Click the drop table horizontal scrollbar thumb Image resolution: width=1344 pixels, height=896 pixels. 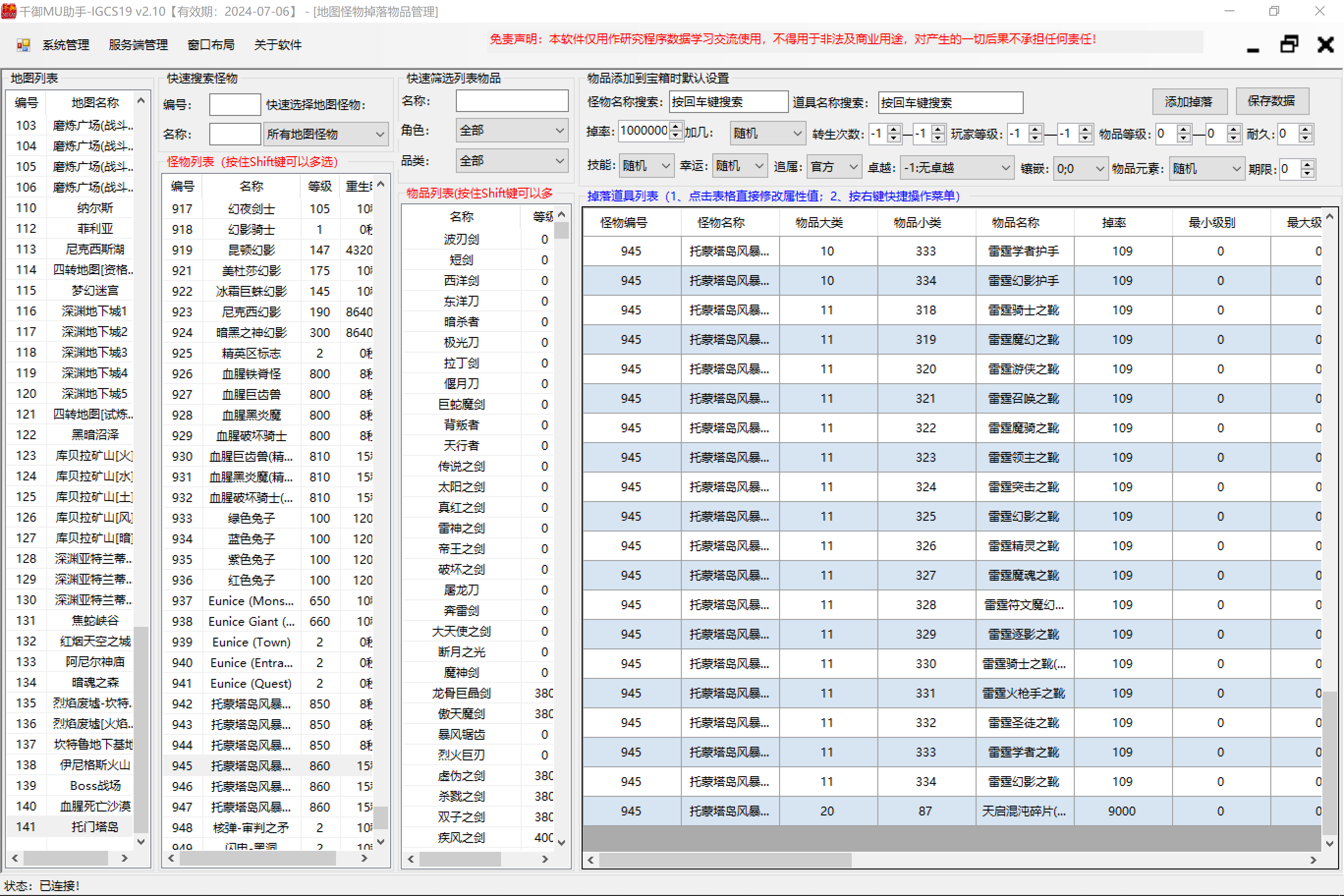[x=726, y=860]
